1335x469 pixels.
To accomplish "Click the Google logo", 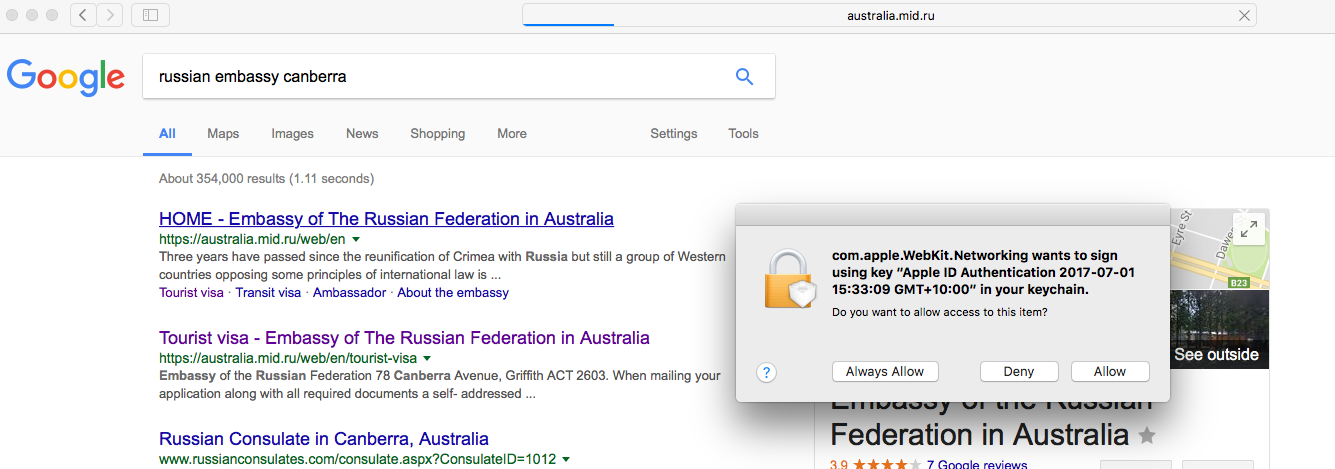I will (x=66, y=77).
